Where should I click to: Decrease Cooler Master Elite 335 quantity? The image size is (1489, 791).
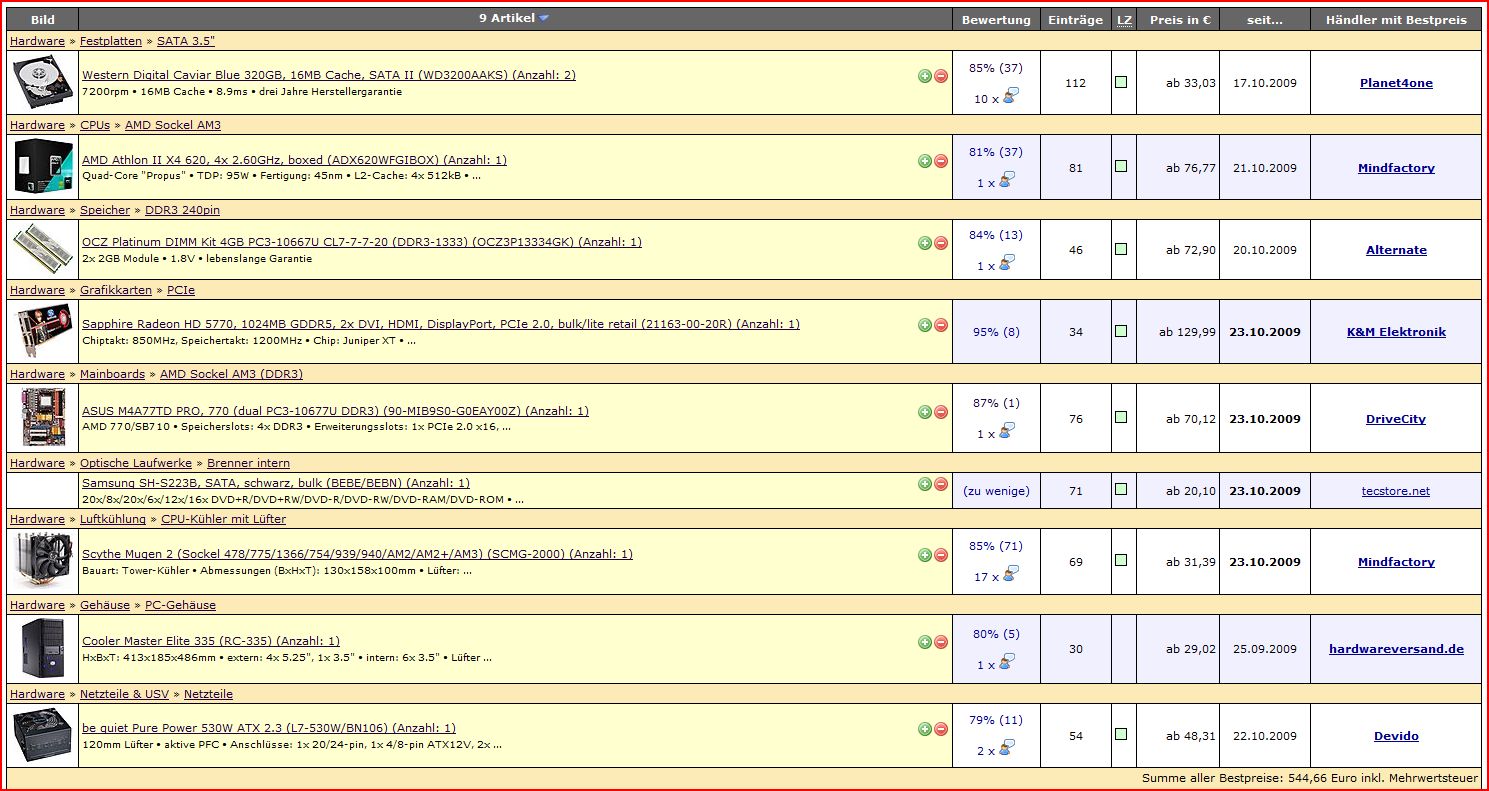click(x=941, y=642)
